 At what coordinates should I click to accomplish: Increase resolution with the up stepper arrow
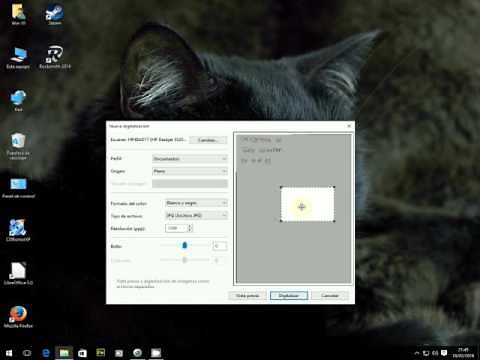click(x=190, y=226)
